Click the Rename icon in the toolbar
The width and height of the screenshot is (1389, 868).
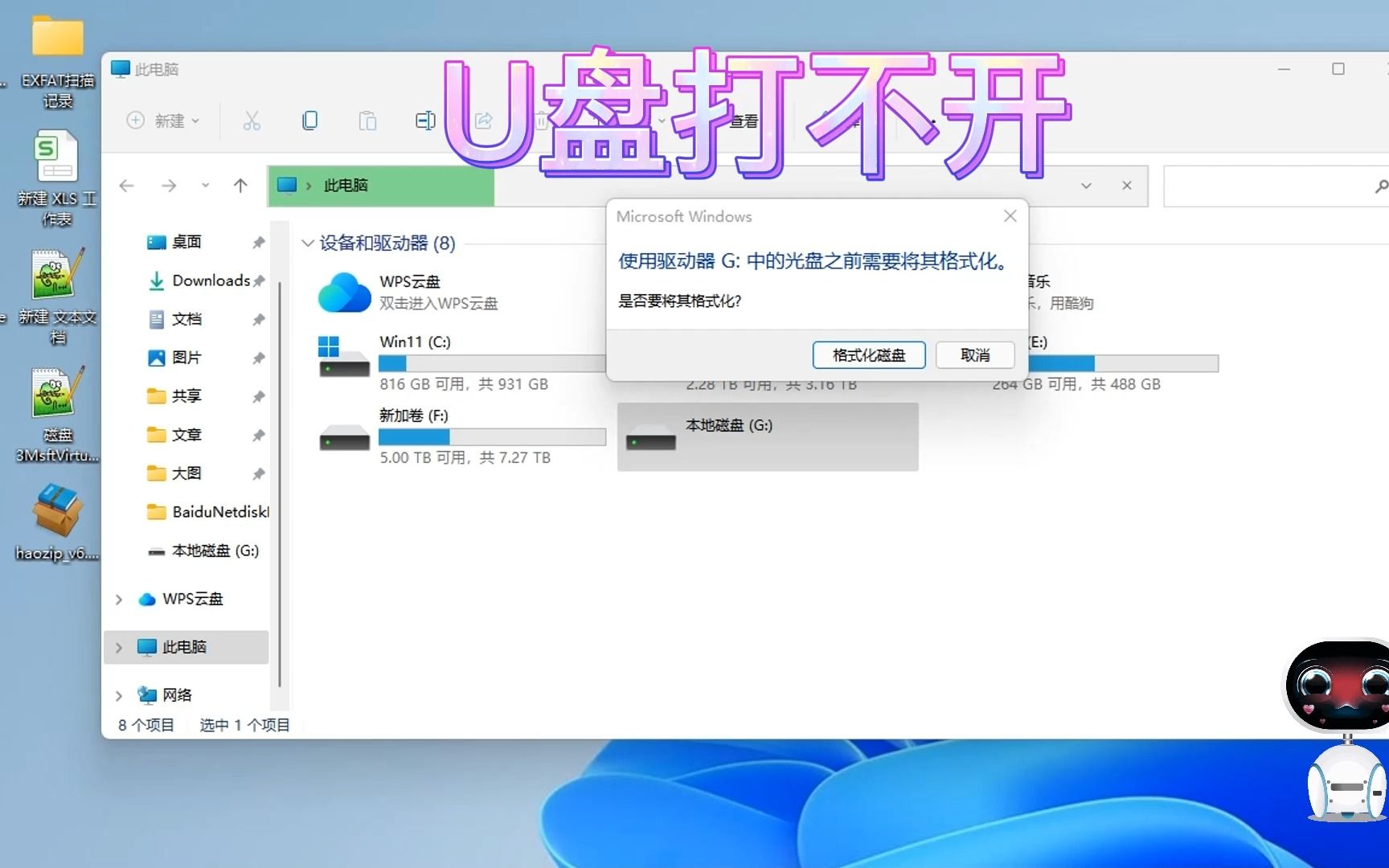pos(425,120)
